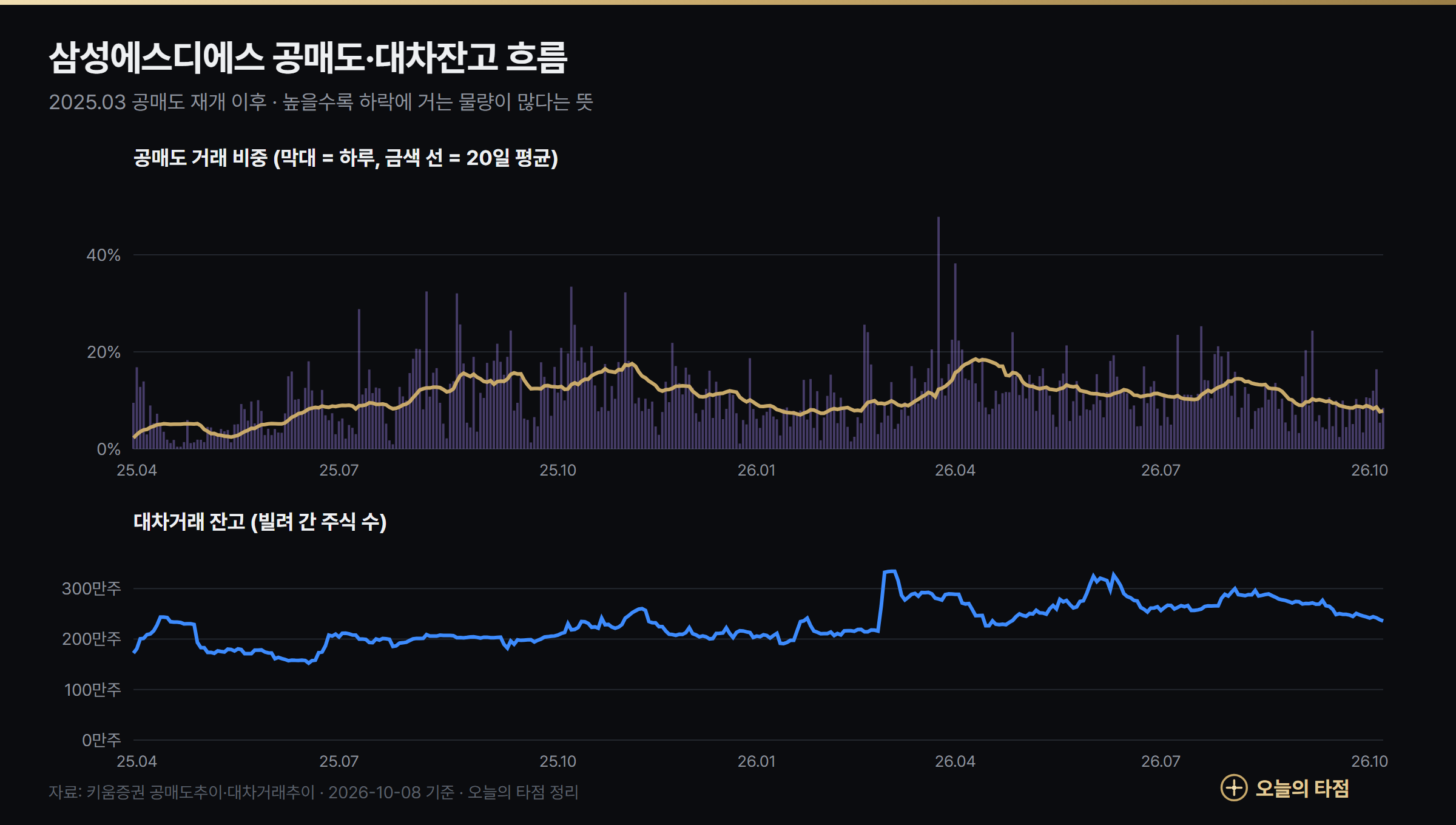
Task: Click the 오늘의 타점 brand text
Action: tap(1302, 788)
